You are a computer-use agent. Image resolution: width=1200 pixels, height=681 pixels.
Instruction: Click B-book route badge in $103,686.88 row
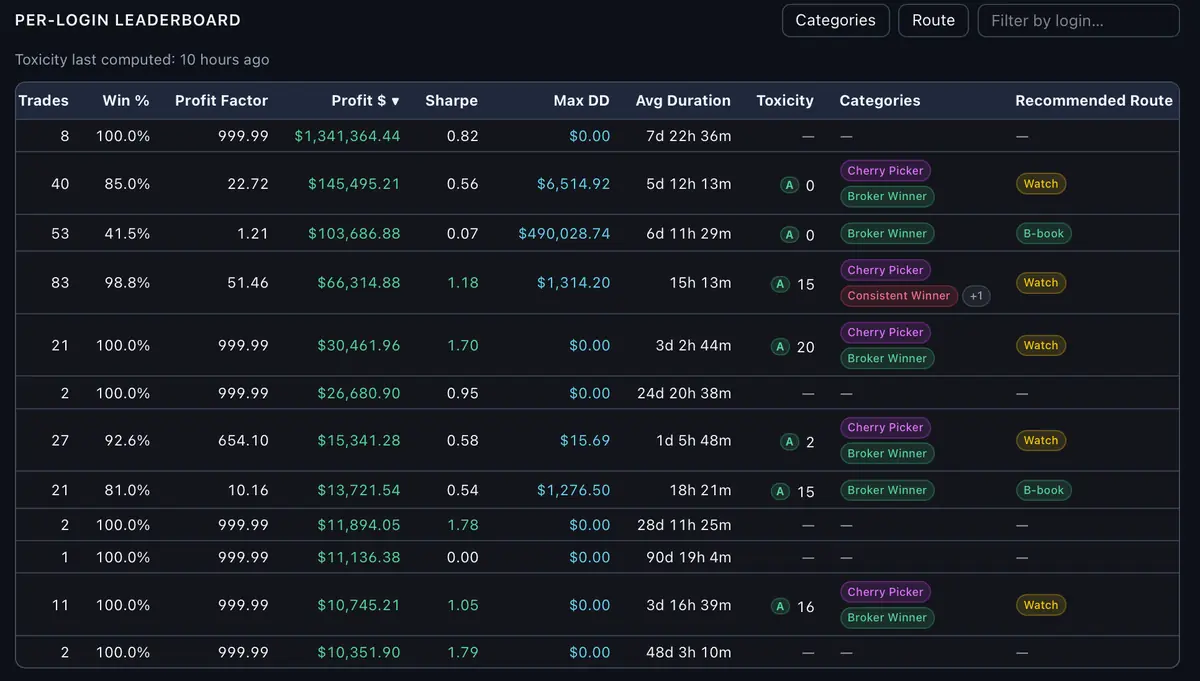[1043, 233]
